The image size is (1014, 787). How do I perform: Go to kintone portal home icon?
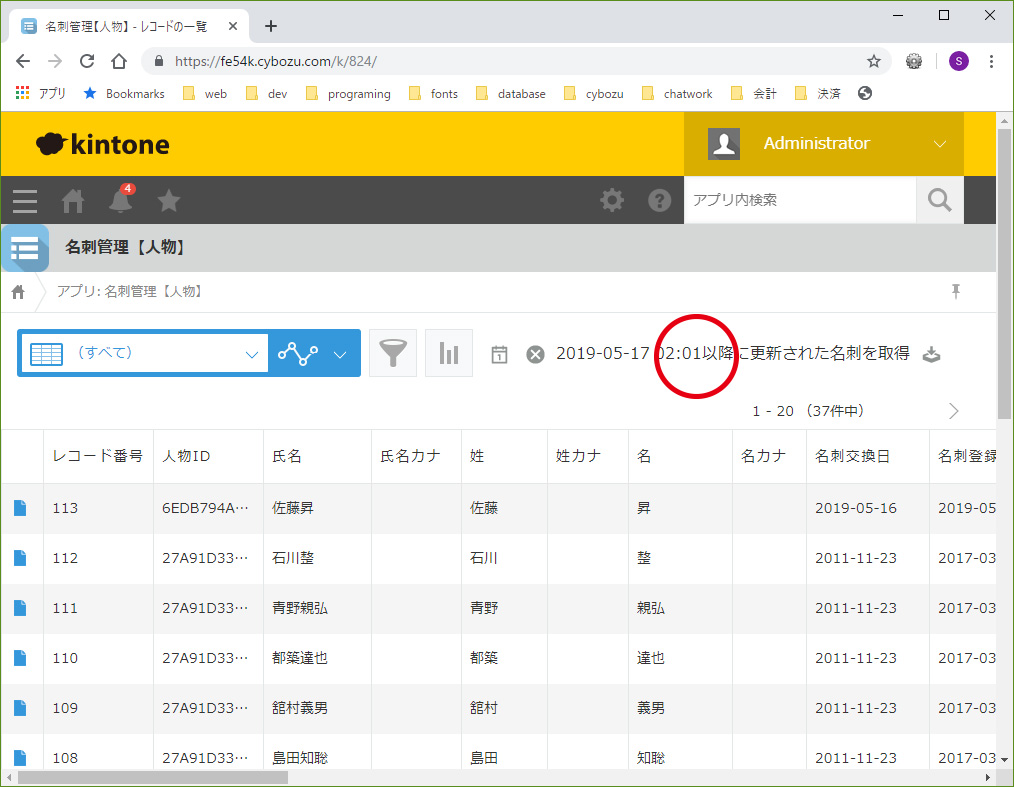(x=73, y=201)
